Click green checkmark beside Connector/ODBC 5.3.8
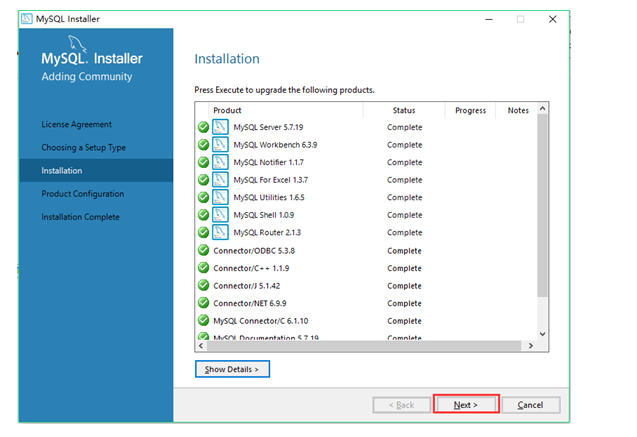The width and height of the screenshot is (637, 437). (203, 250)
